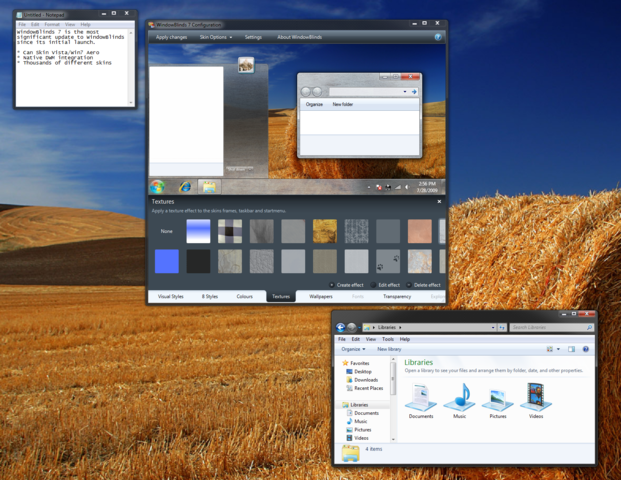Click the Explorer help question mark icon

[x=585, y=349]
